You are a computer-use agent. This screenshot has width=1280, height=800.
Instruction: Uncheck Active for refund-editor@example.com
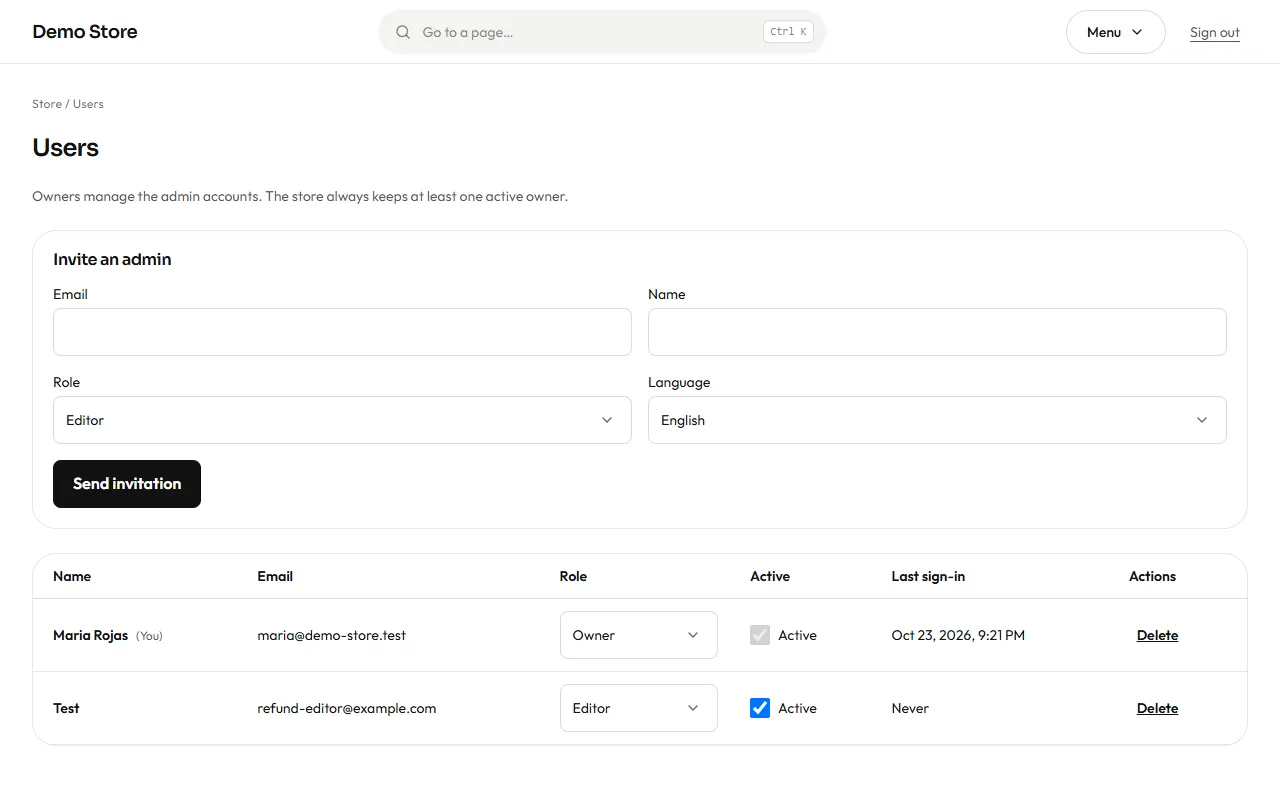(x=760, y=708)
